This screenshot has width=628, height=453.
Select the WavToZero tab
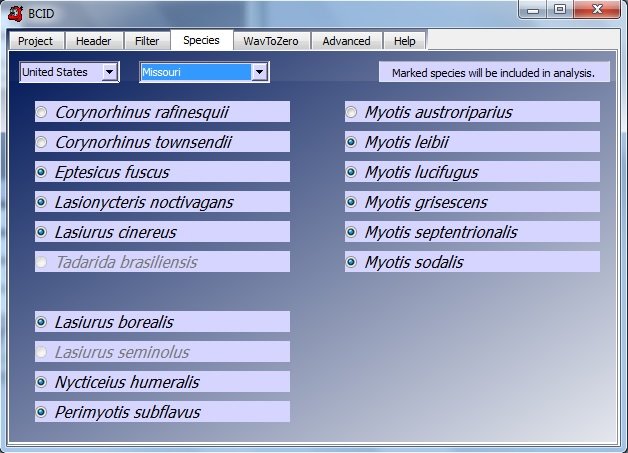tap(270, 41)
